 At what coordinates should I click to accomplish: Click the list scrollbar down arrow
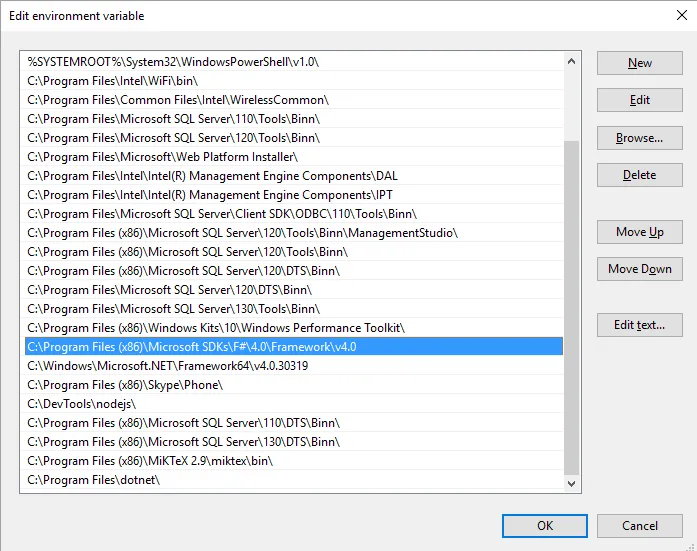(x=572, y=483)
